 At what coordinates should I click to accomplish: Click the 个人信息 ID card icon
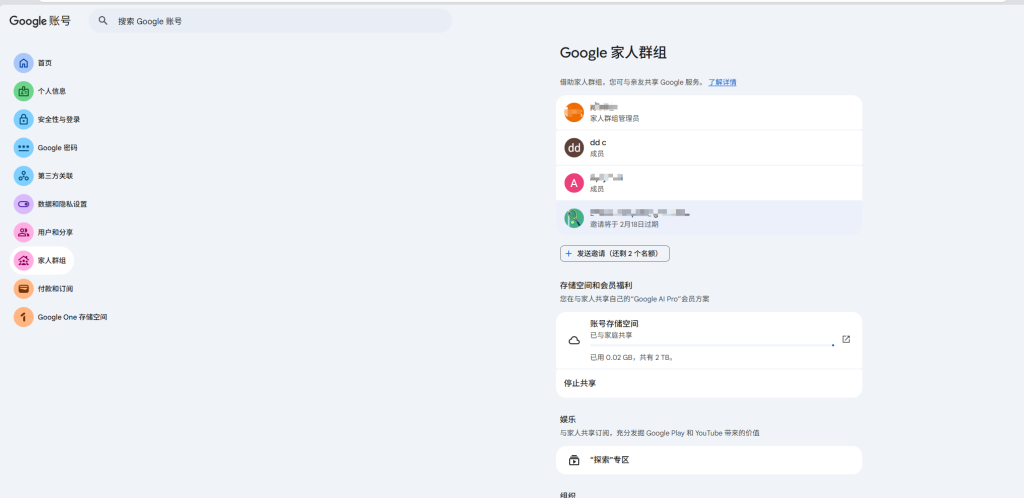coord(24,91)
